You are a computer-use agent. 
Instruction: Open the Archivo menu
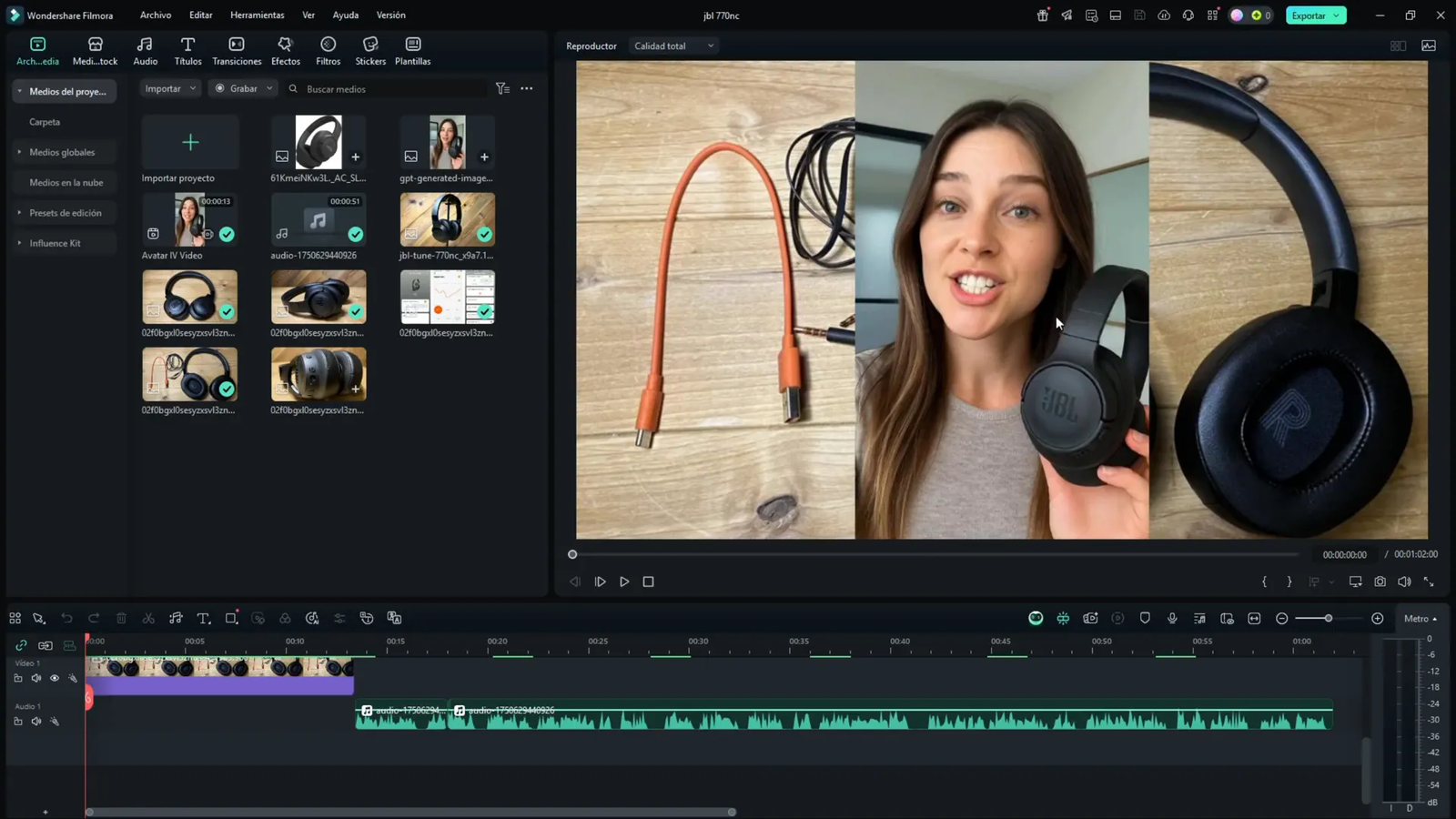click(x=155, y=15)
